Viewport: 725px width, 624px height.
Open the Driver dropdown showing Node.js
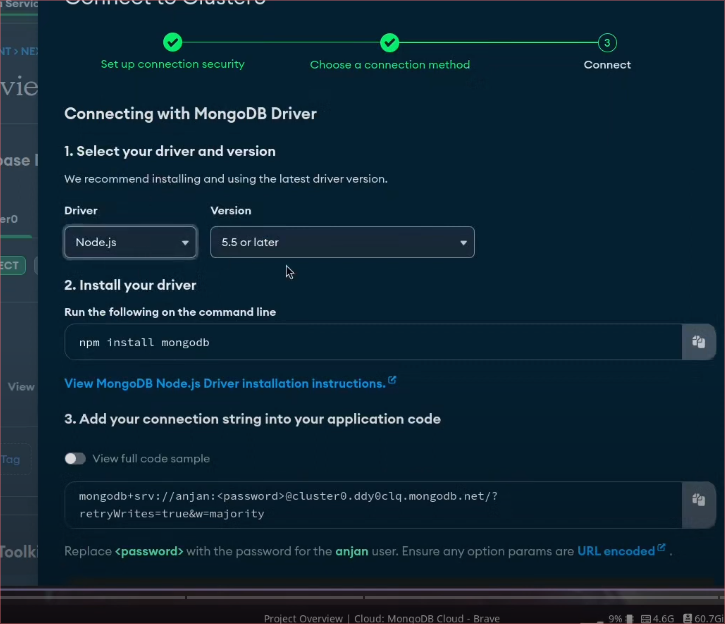(x=131, y=242)
